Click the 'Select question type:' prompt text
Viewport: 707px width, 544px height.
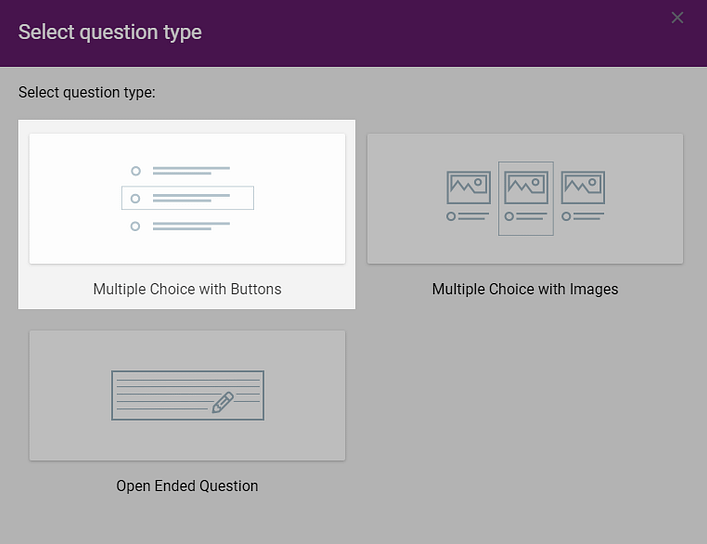pos(87,93)
